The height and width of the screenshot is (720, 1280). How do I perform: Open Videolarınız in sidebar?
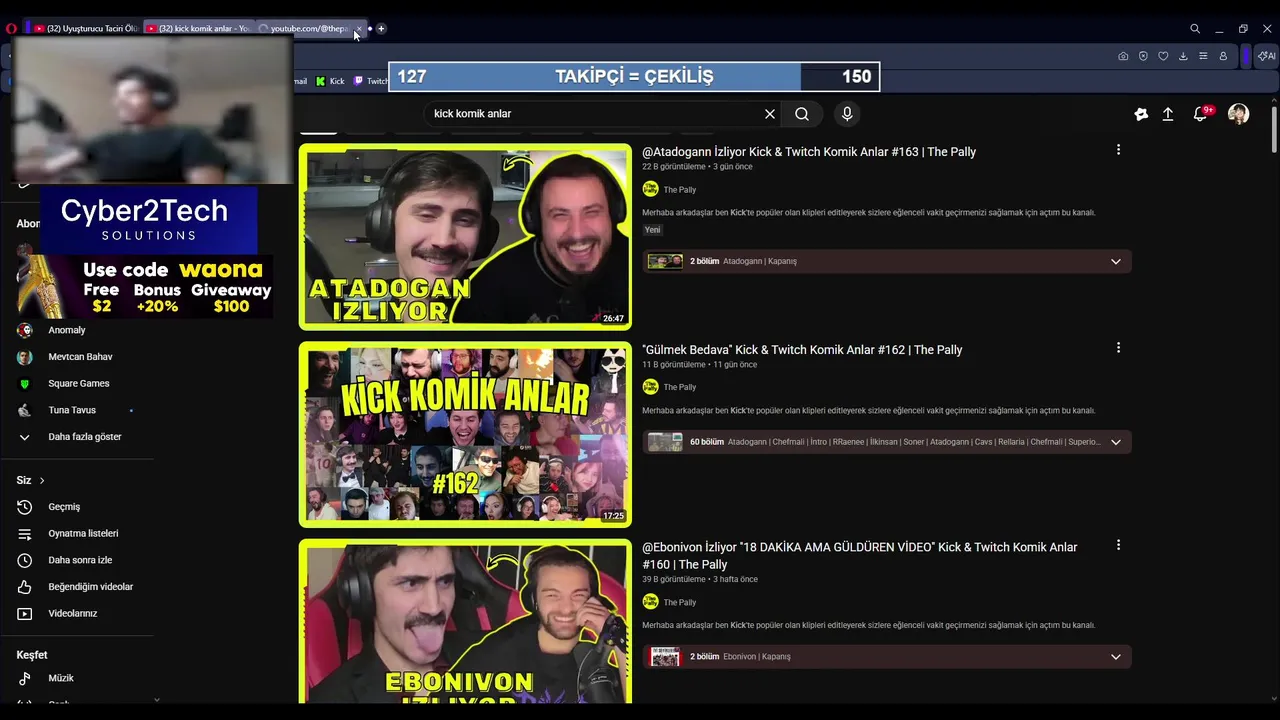coord(72,614)
